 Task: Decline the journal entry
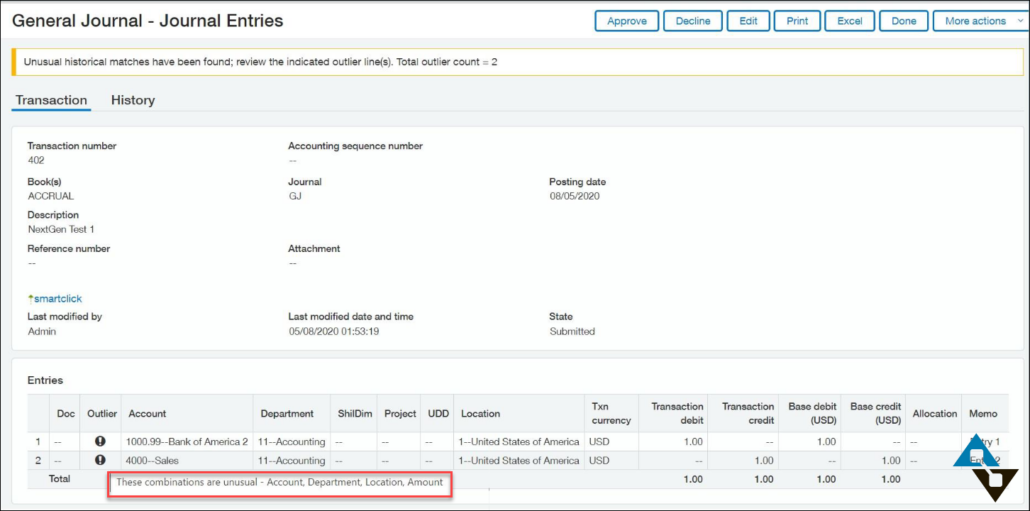693,21
